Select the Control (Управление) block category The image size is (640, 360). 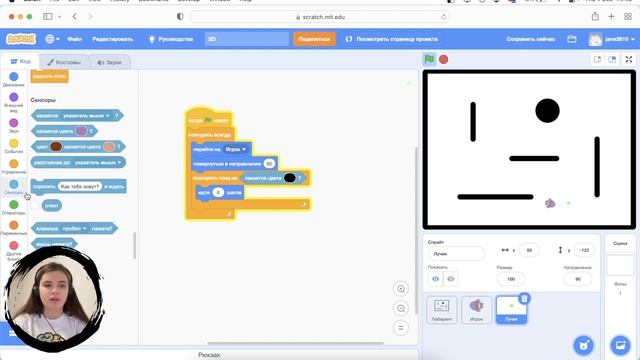pyautogui.click(x=13, y=167)
